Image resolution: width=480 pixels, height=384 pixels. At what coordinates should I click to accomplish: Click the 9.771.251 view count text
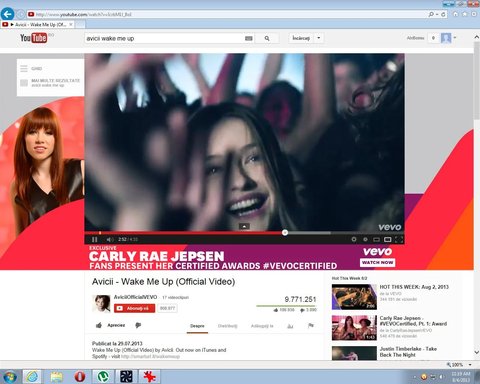coord(300,299)
